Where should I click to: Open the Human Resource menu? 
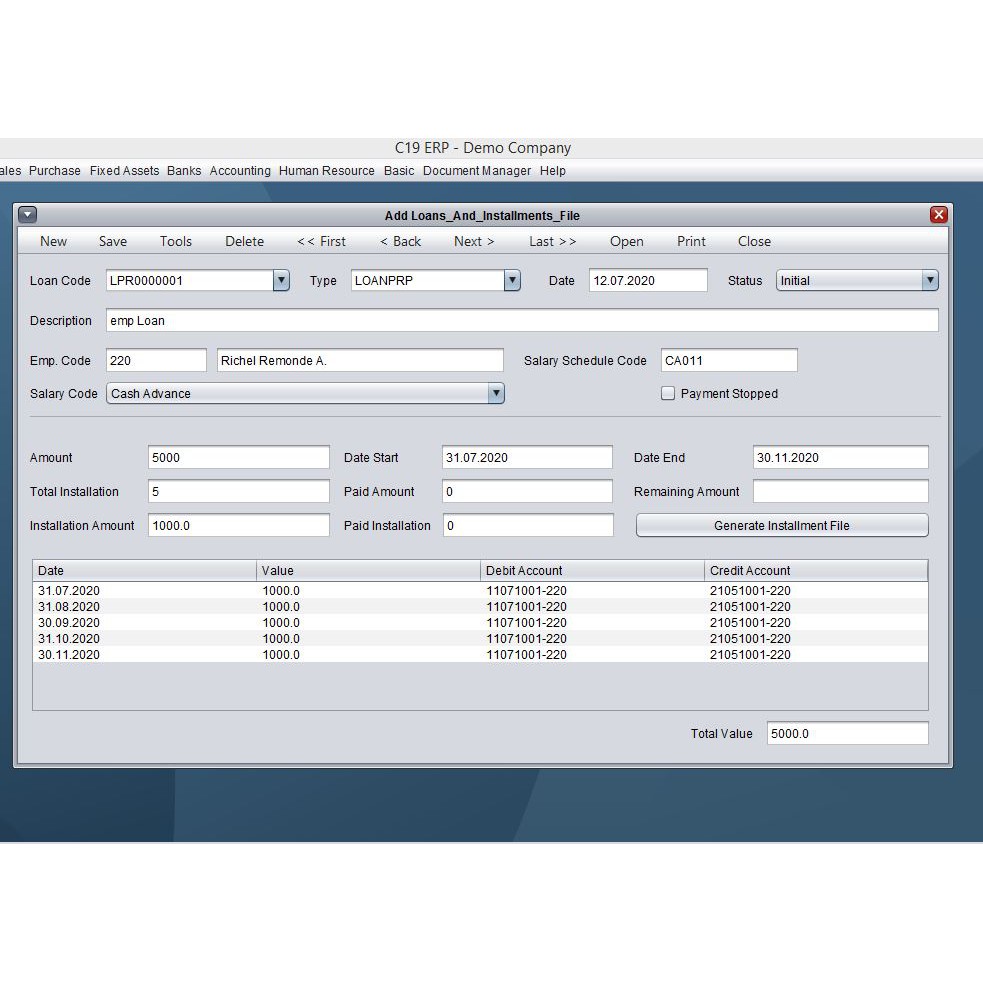pyautogui.click(x=327, y=171)
